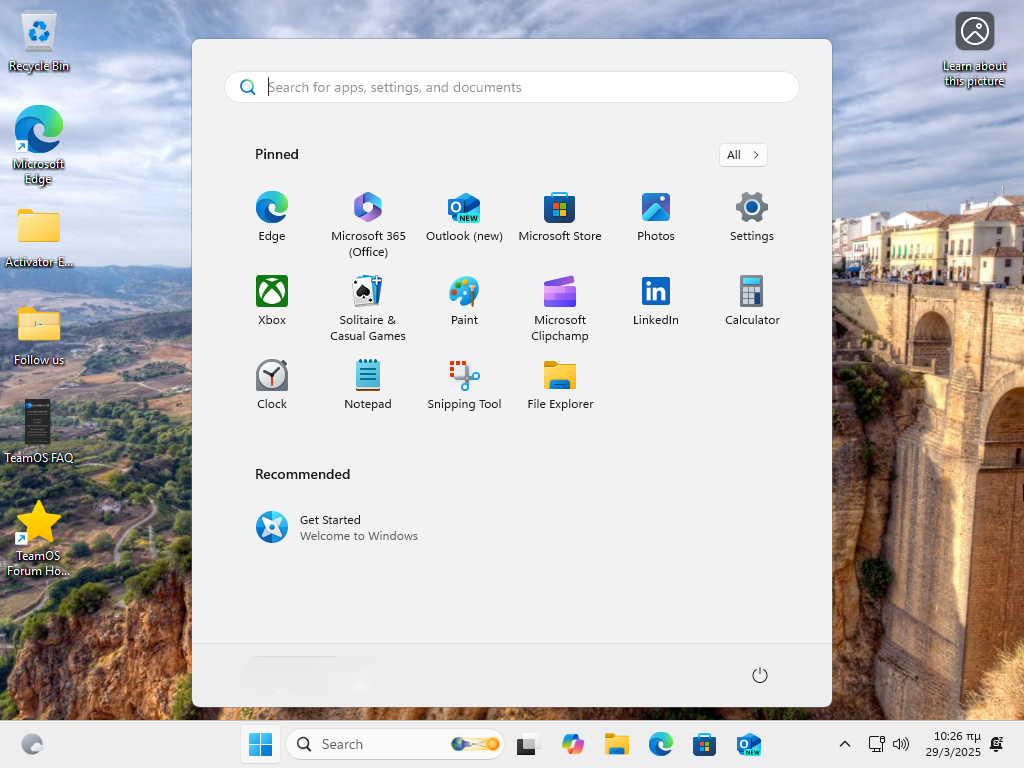The image size is (1024, 768).
Task: Open the Clock app
Action: click(272, 385)
